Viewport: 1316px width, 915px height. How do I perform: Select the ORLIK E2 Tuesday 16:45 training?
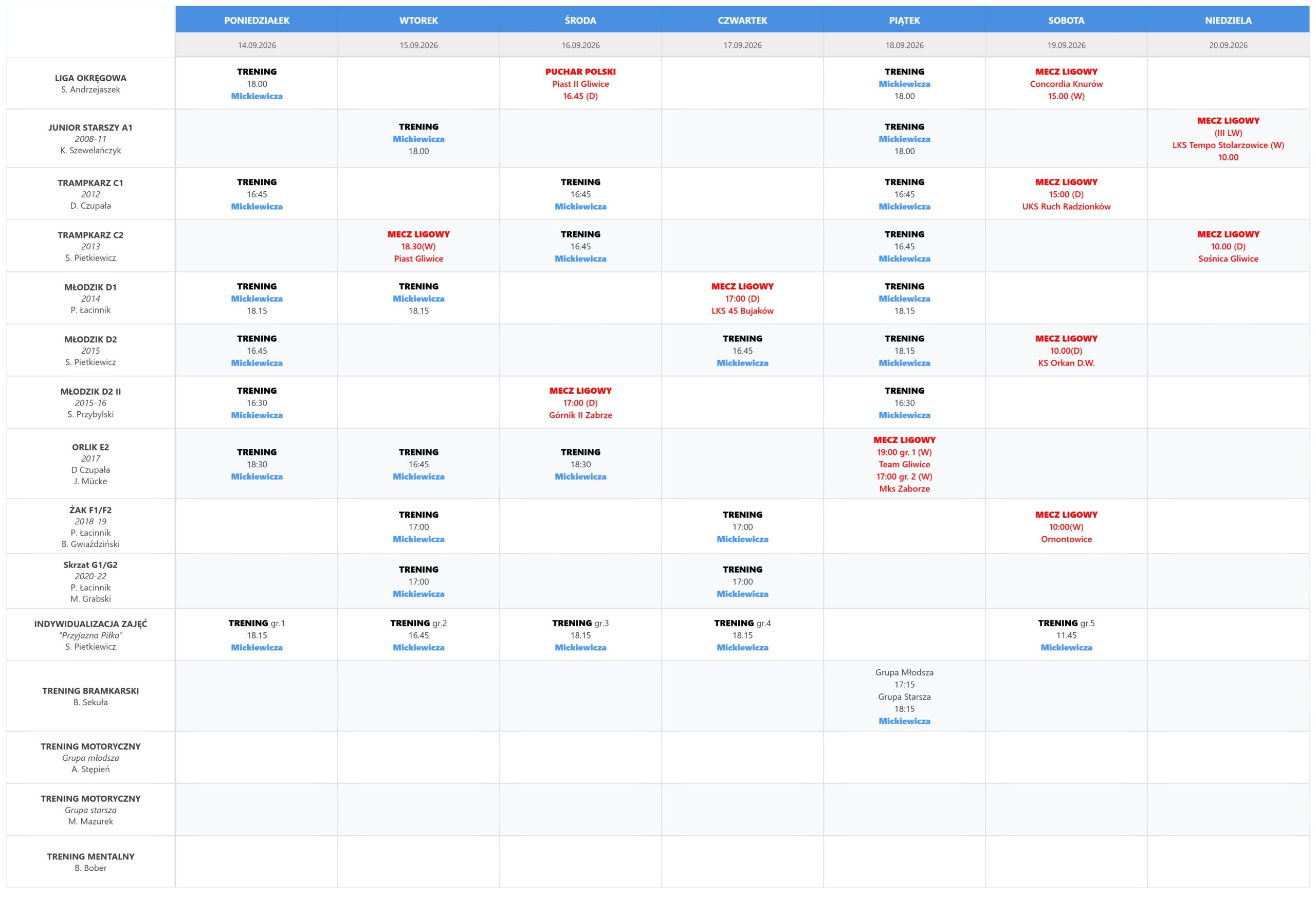[418, 464]
